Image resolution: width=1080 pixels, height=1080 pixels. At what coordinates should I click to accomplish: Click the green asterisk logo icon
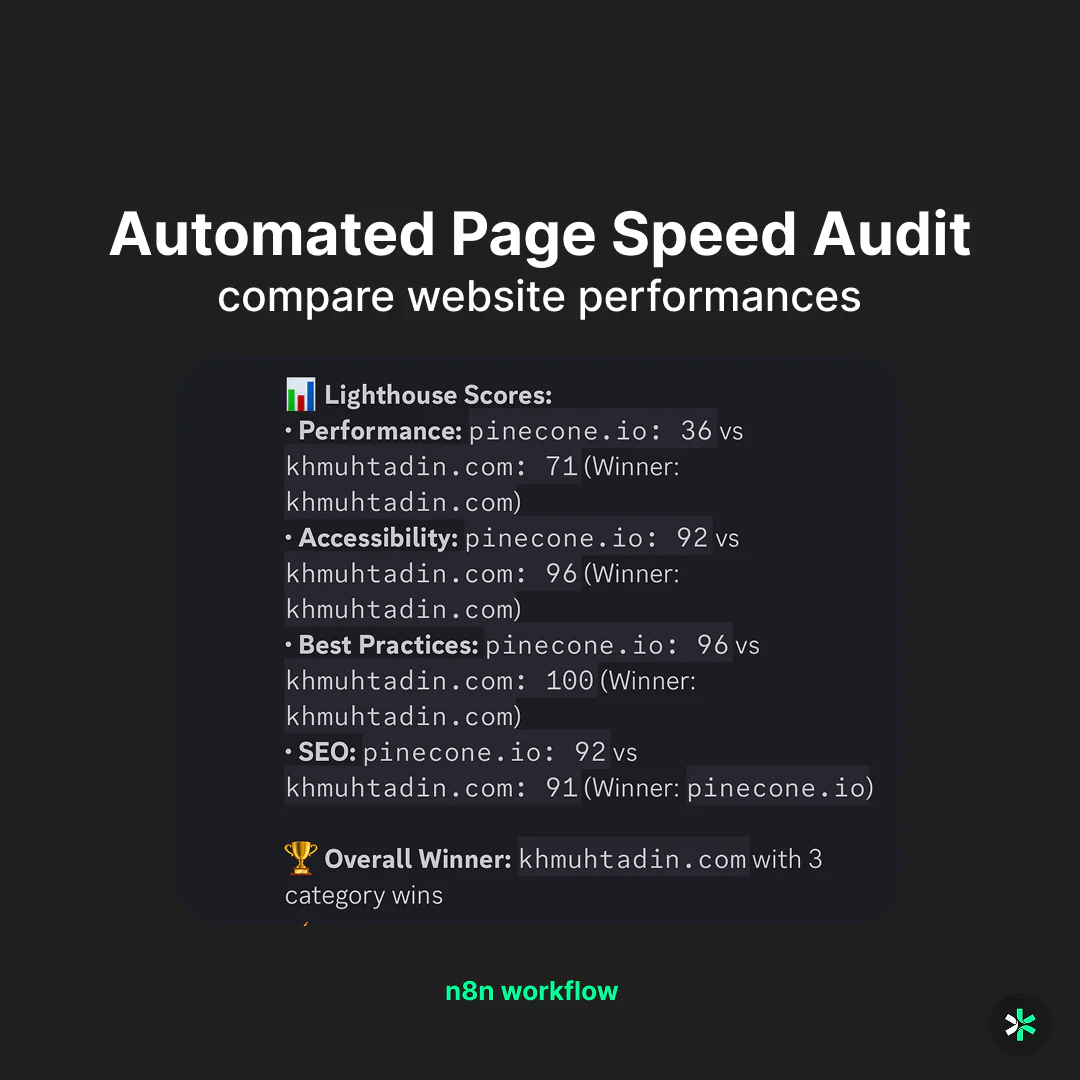click(x=1019, y=1024)
